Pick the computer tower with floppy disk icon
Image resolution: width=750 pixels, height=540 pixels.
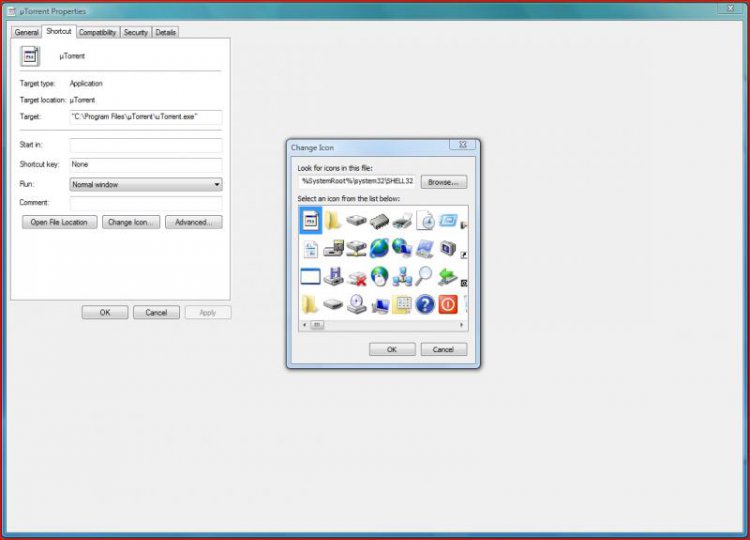point(333,249)
